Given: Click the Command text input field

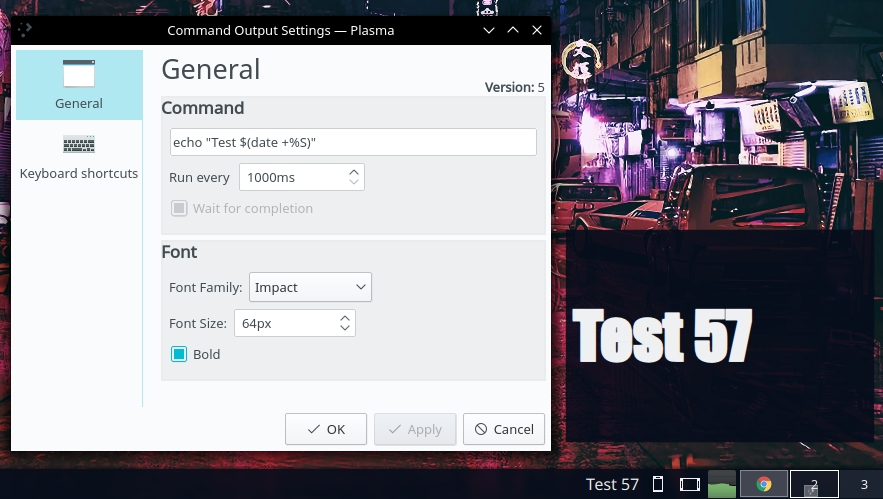Looking at the screenshot, I should pyautogui.click(x=353, y=142).
